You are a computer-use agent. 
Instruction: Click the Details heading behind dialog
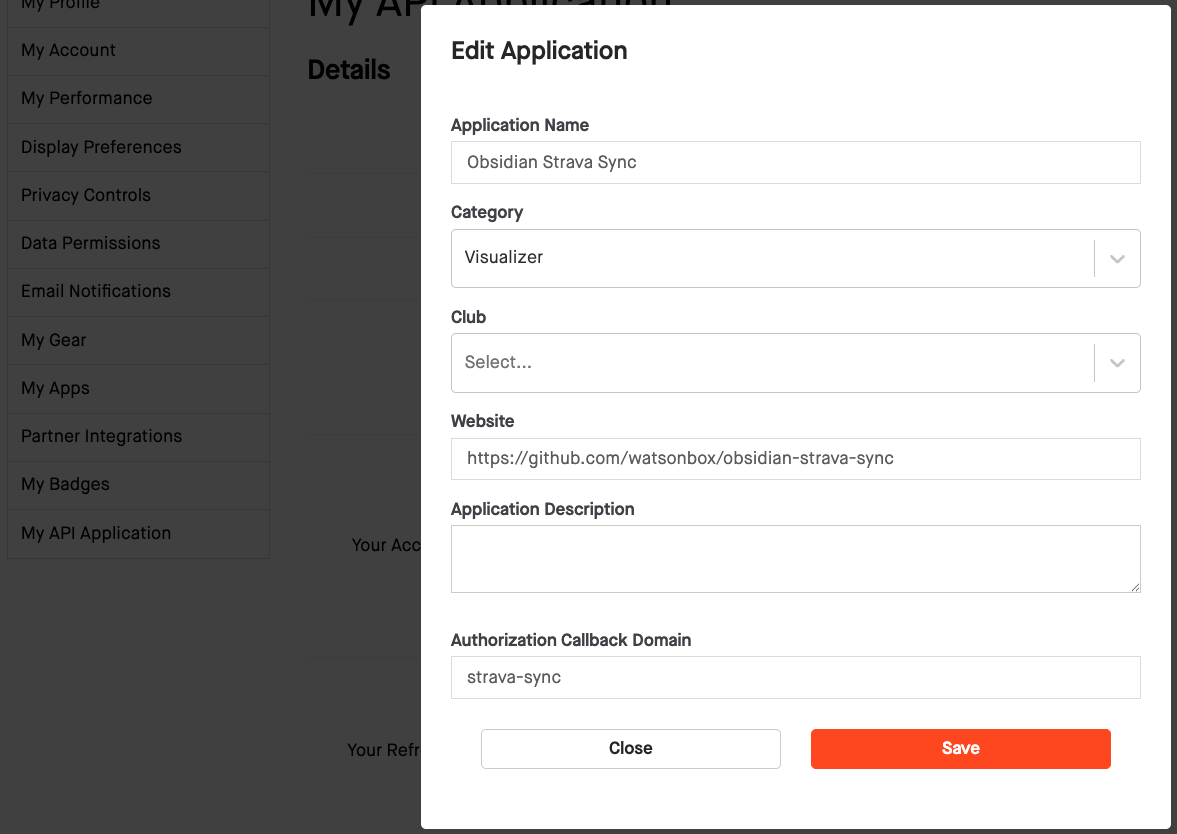point(349,70)
